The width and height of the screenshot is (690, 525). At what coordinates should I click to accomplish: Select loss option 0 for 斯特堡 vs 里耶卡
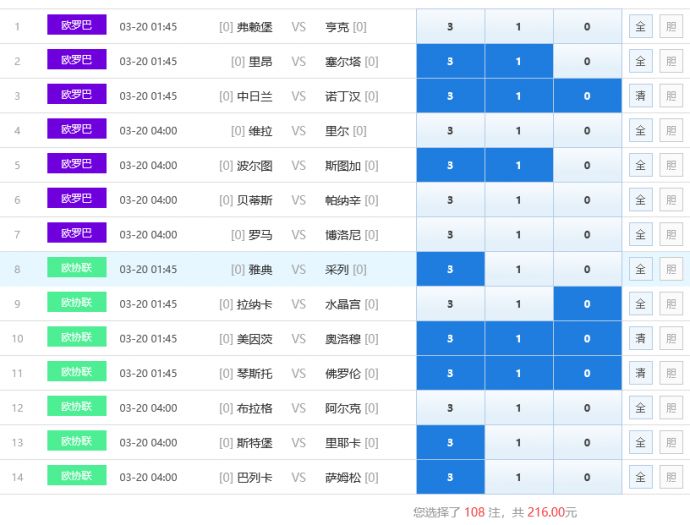[587, 443]
